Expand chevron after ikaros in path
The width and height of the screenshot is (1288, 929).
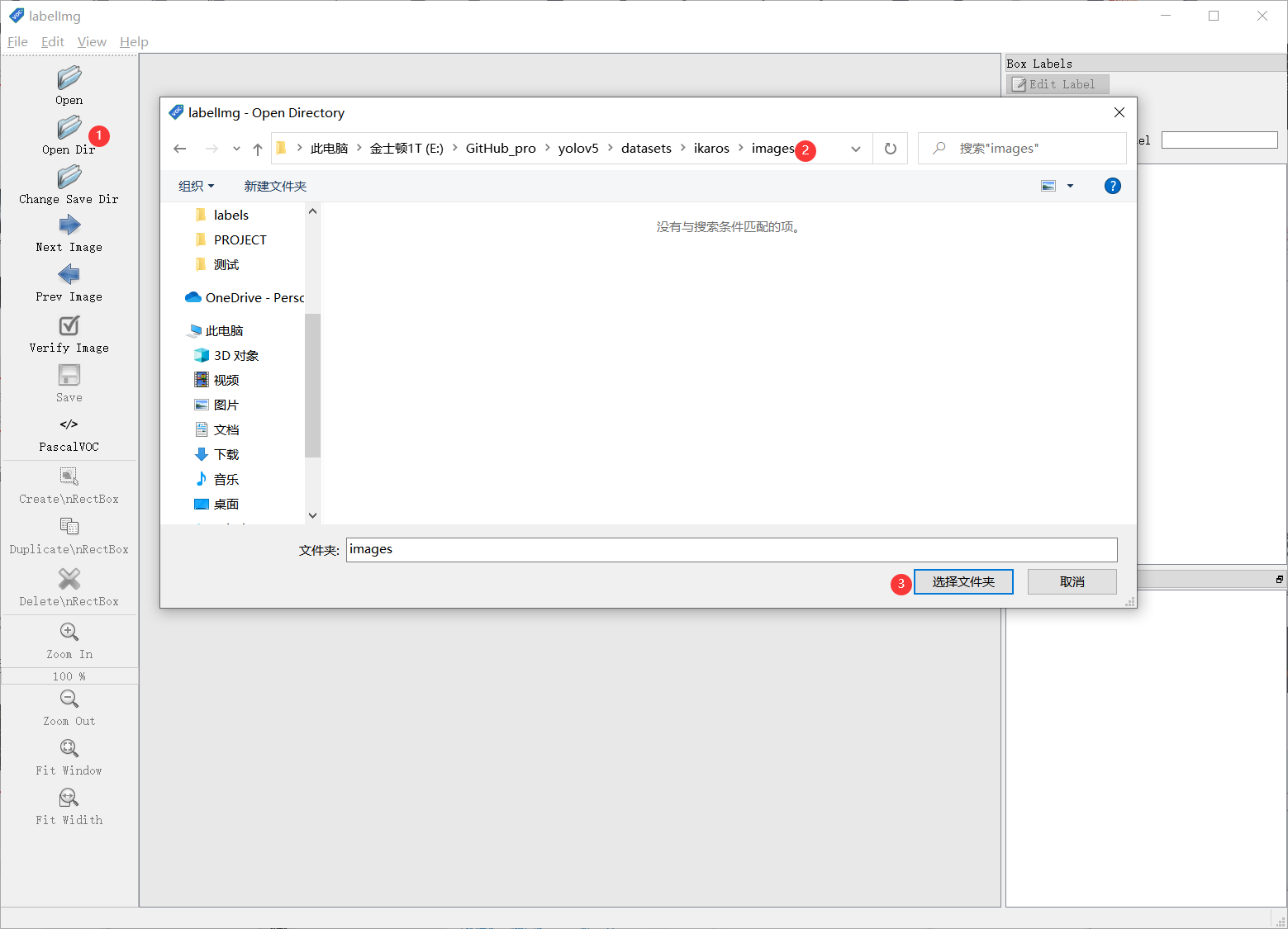[x=741, y=148]
